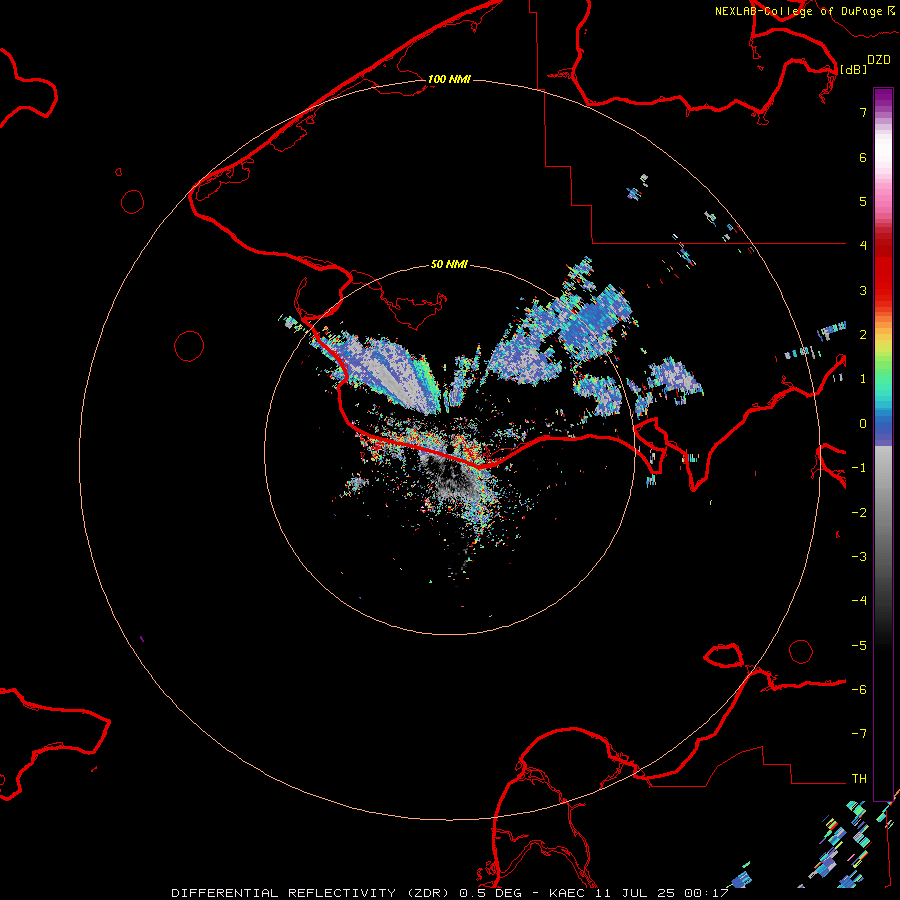Click the (ZDR) abbreviation in caption
900x900 pixels.
click(x=429, y=893)
